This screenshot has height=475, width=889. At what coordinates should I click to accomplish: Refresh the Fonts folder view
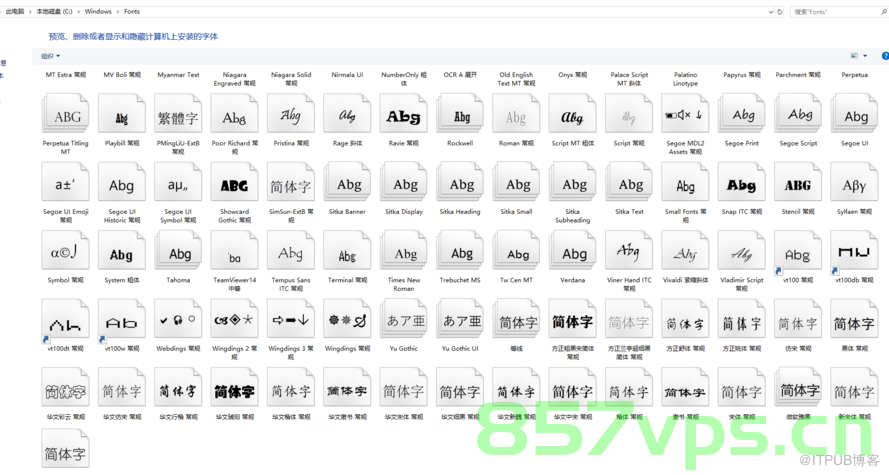pos(780,11)
